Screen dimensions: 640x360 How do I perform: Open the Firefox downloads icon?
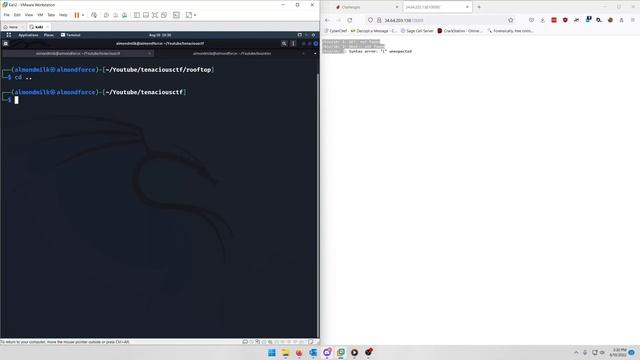[x=542, y=20]
